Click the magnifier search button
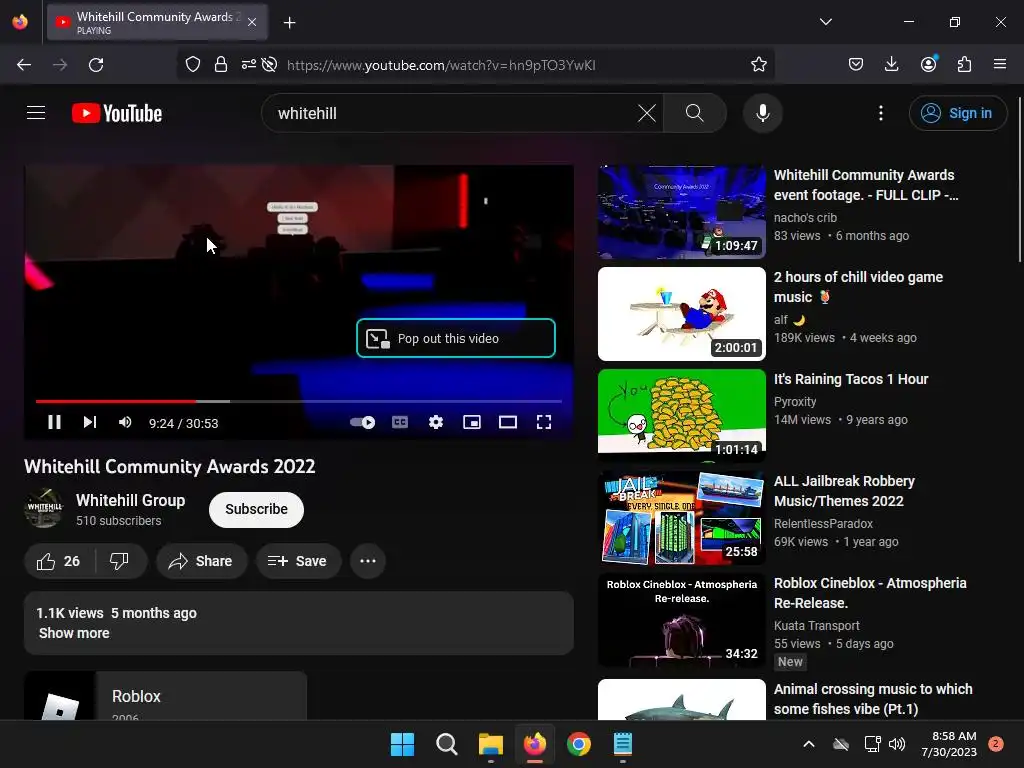The width and height of the screenshot is (1024, 768). [695, 113]
